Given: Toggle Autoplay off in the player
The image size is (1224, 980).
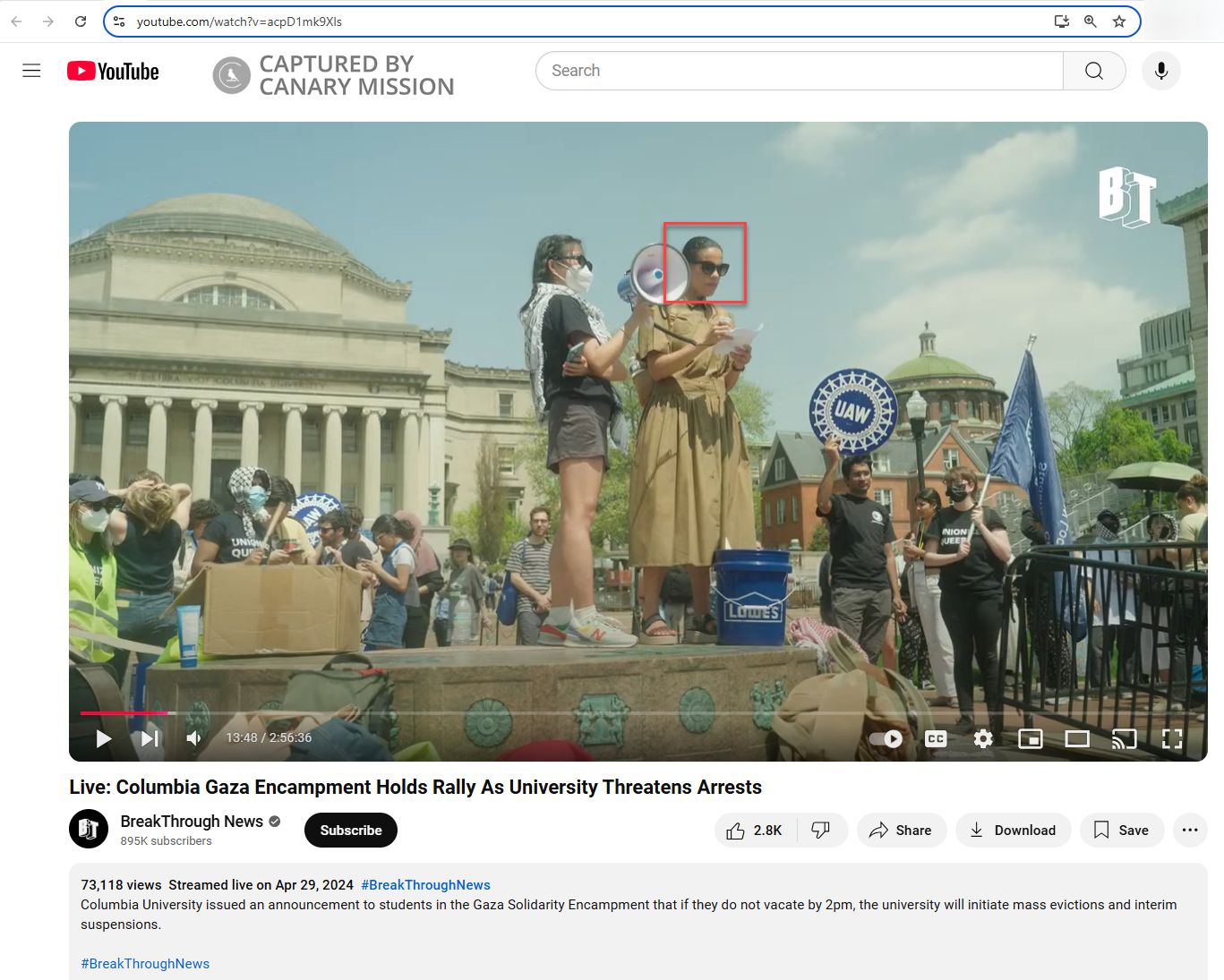Looking at the screenshot, I should [x=885, y=738].
